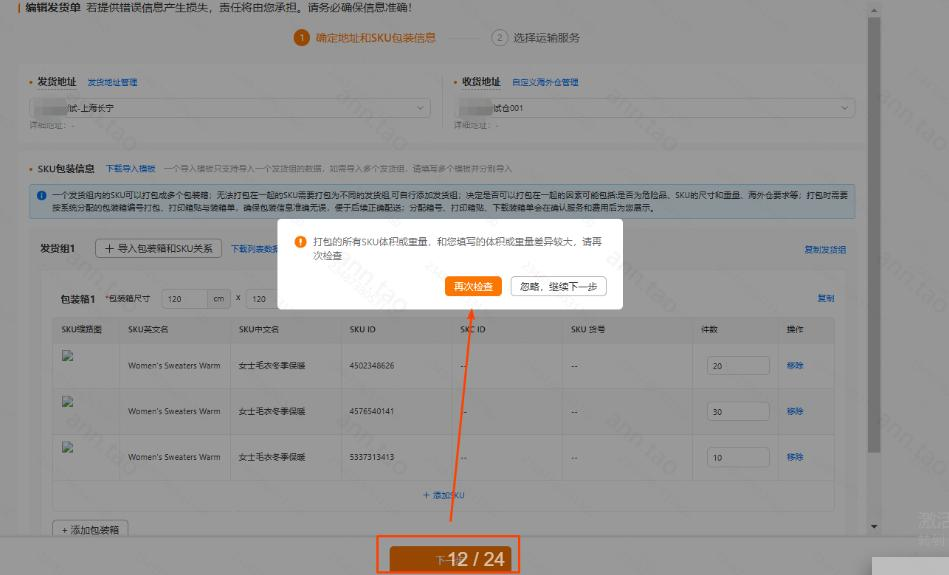Click thumbnail of SKU 4576540141
This screenshot has height=575, width=949.
click(68, 401)
